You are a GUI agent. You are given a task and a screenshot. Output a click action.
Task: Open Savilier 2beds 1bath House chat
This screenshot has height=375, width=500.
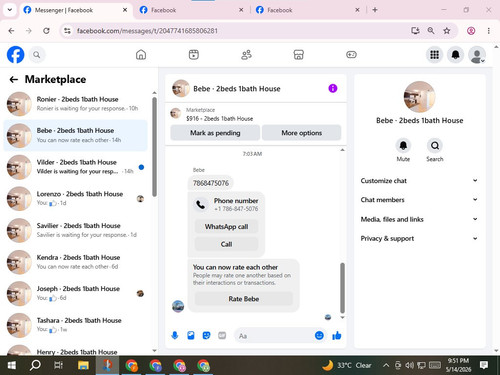tap(76, 230)
